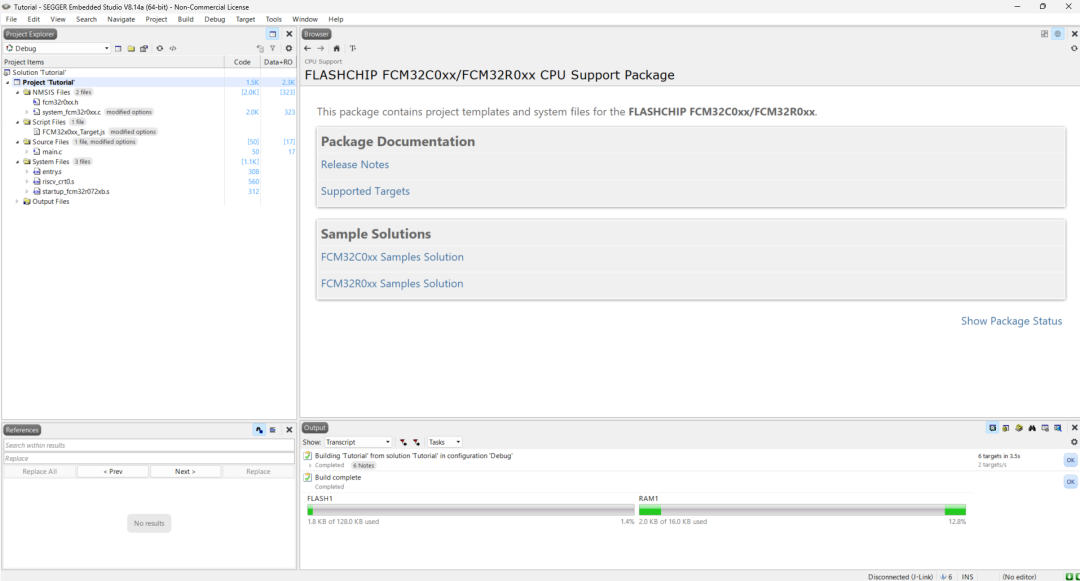The image size is (1080, 581).
Task: Click the J-Link download arrow status icon
Action: pyautogui.click(x=944, y=577)
